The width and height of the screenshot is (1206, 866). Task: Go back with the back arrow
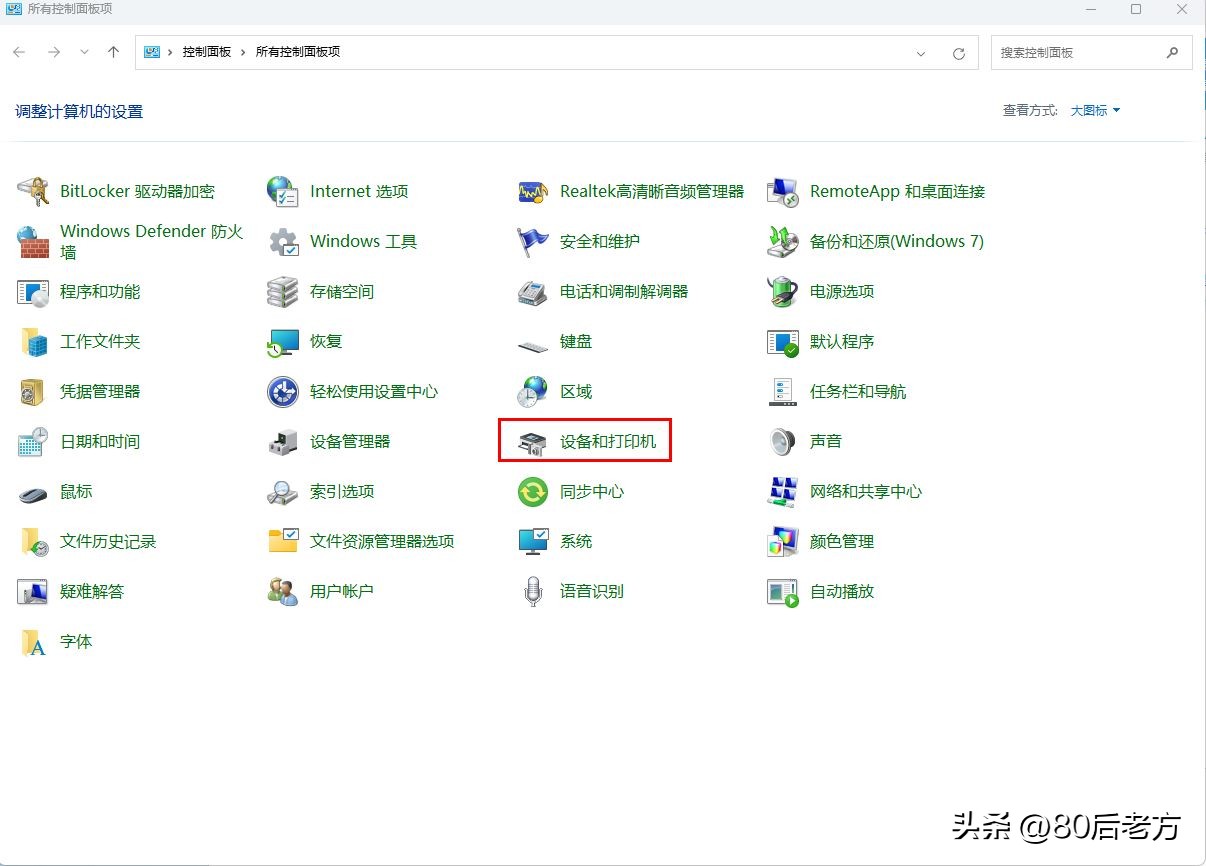coord(19,52)
